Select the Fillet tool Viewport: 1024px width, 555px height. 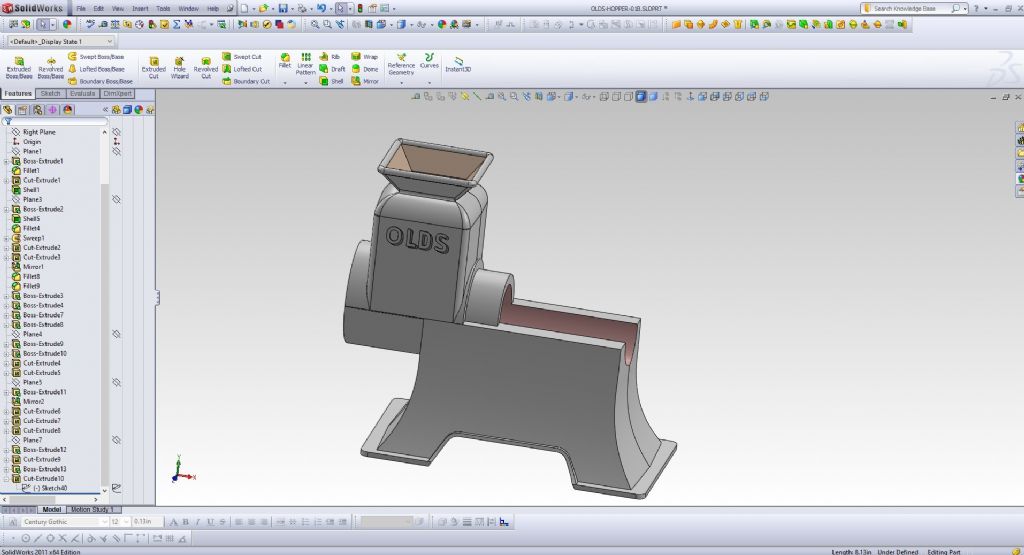tap(285, 61)
